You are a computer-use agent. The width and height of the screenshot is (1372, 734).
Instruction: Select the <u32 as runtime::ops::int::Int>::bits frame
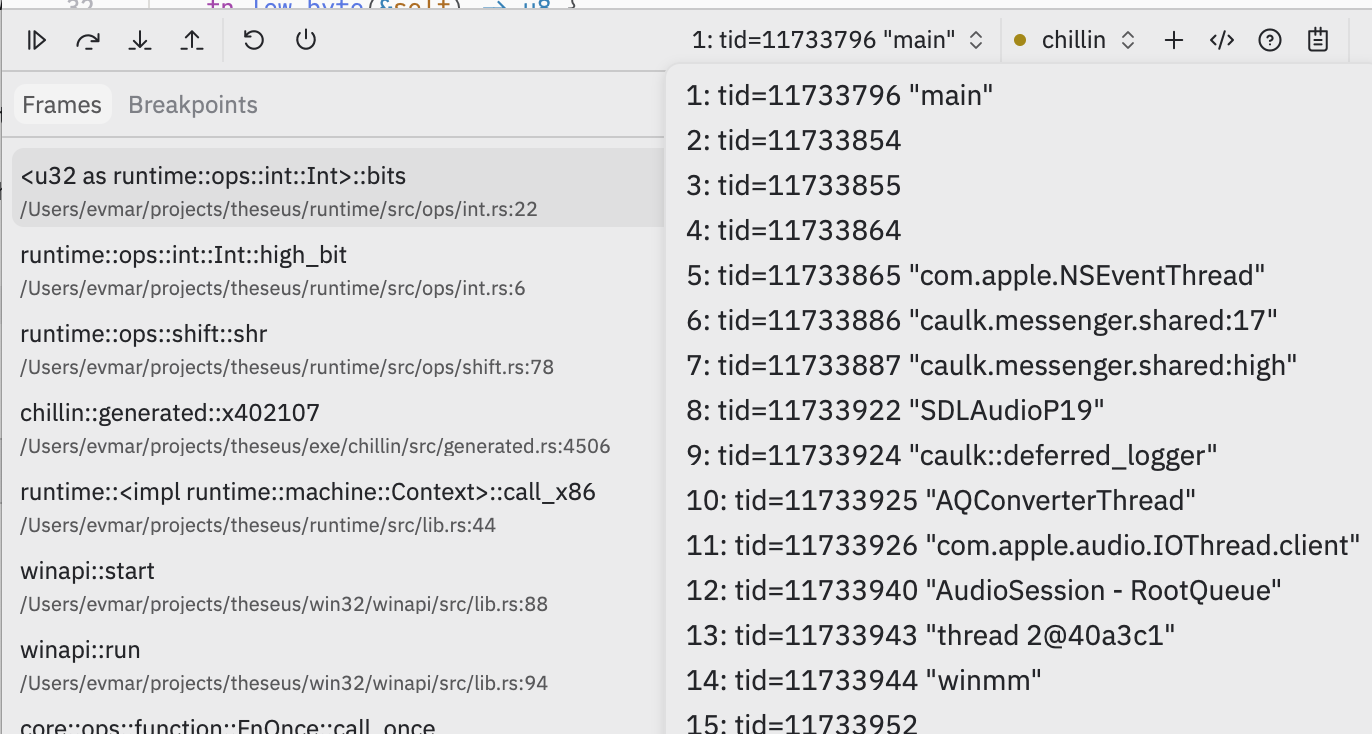click(x=338, y=187)
